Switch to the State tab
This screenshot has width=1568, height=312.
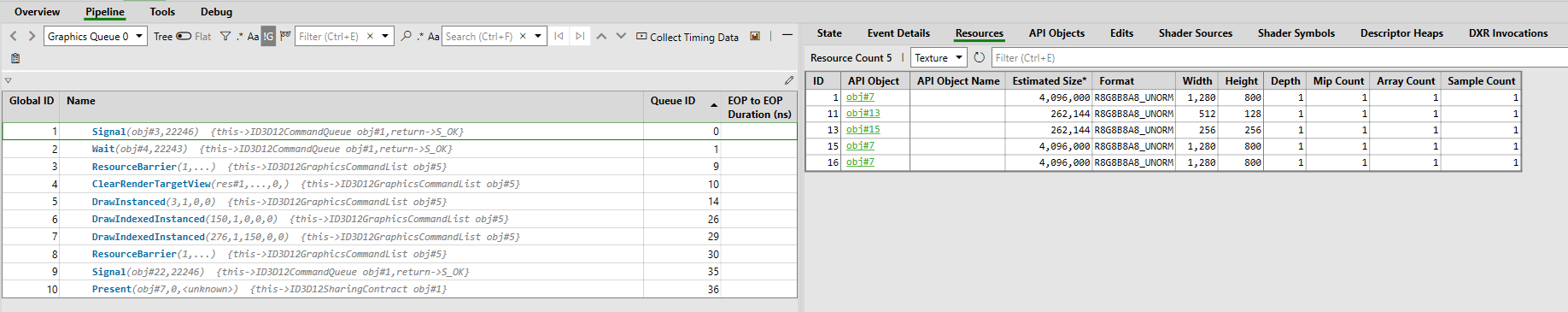pyautogui.click(x=829, y=33)
